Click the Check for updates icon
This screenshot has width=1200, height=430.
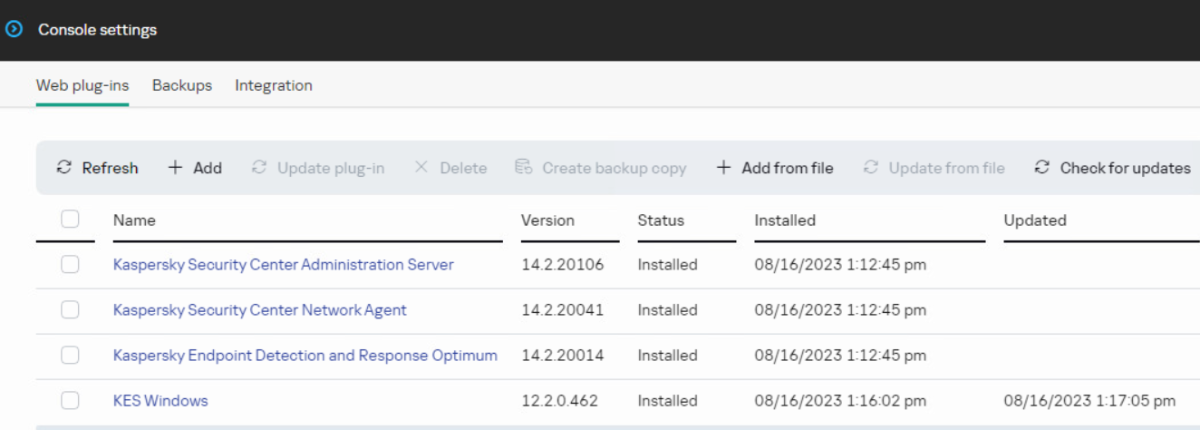(x=1042, y=168)
